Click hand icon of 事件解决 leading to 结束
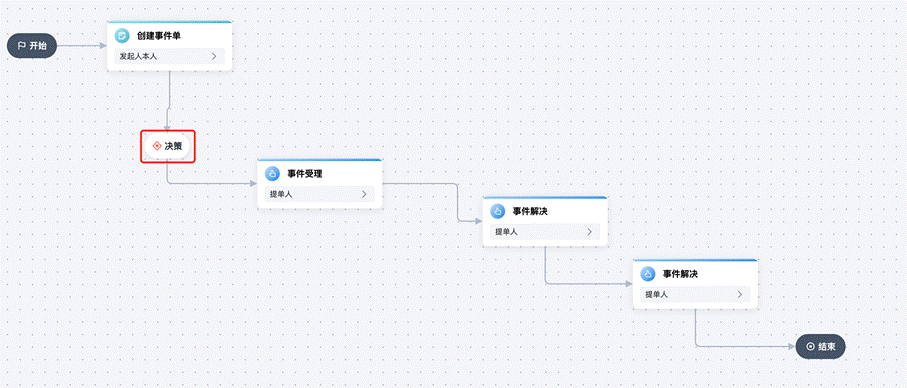Viewport: 907px width, 388px height. 647,274
